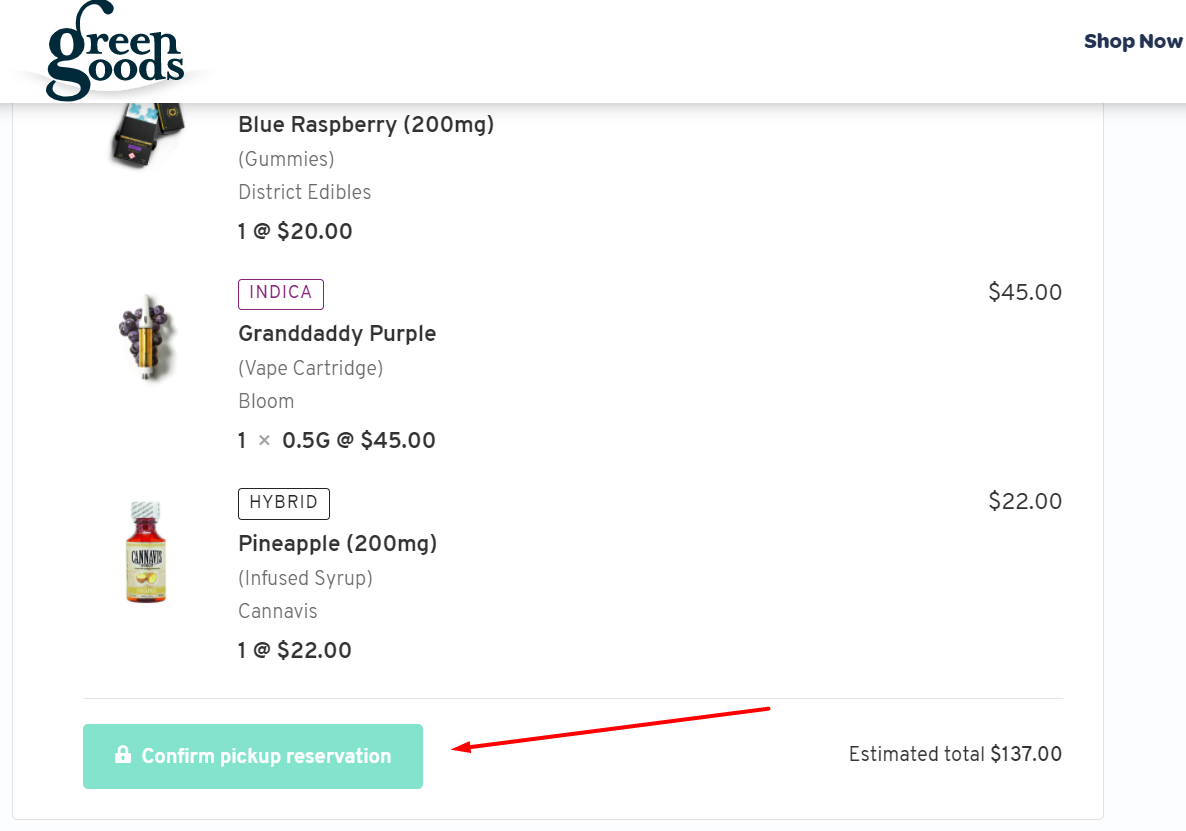The height and width of the screenshot is (831, 1186).
Task: Click the Confirm pickup reservation button
Action: point(253,756)
